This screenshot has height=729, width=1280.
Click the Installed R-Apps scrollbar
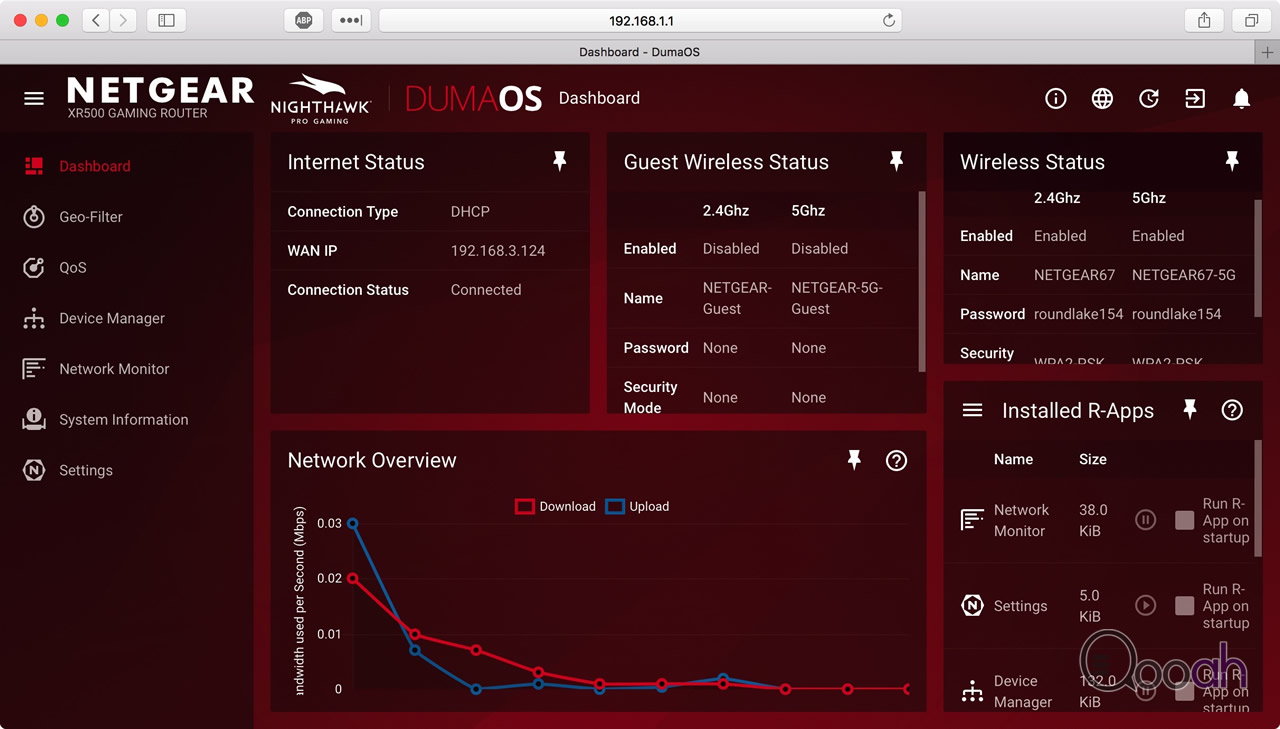pos(1258,498)
